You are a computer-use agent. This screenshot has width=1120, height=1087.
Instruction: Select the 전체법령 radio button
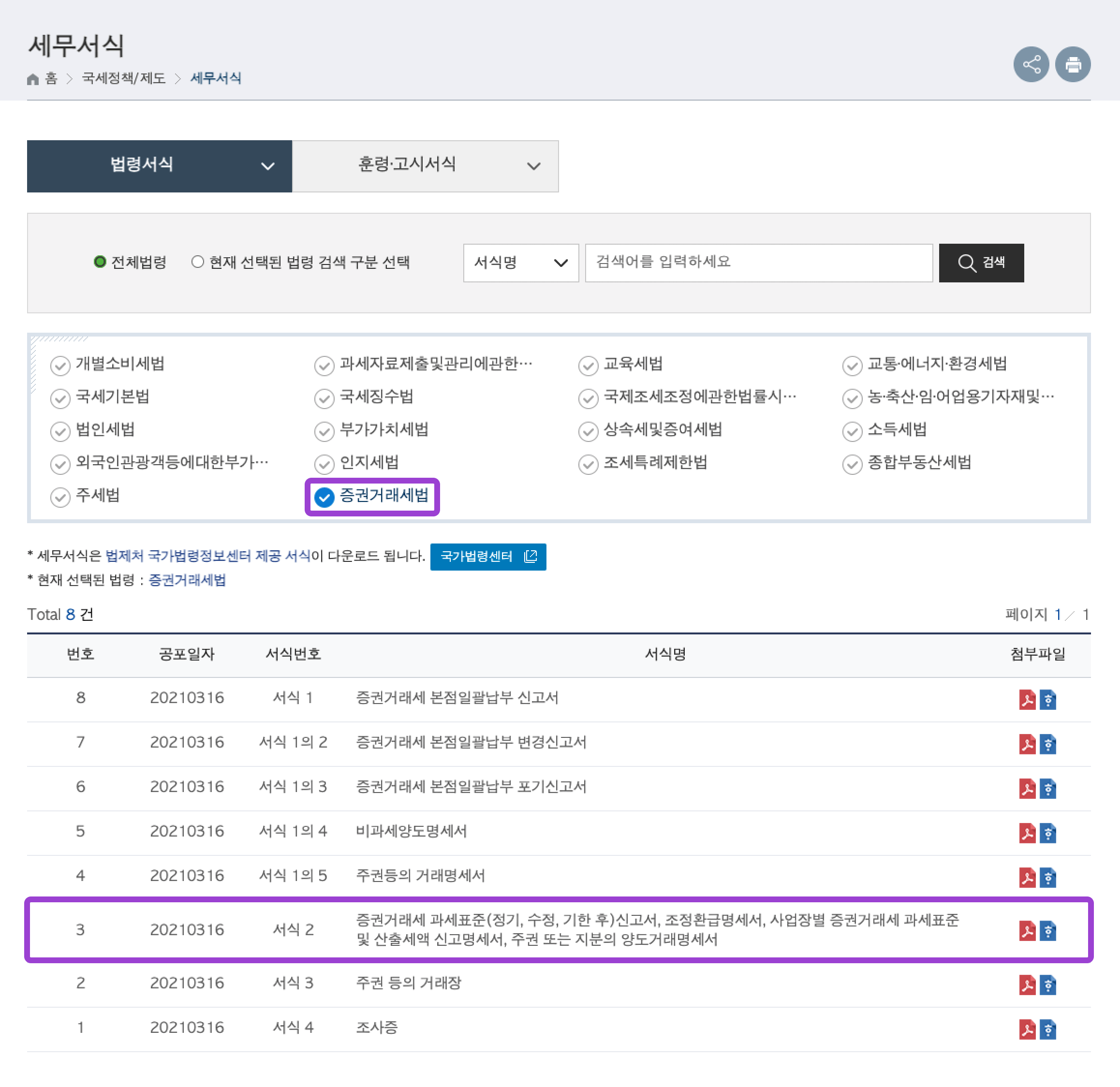pyautogui.click(x=101, y=262)
